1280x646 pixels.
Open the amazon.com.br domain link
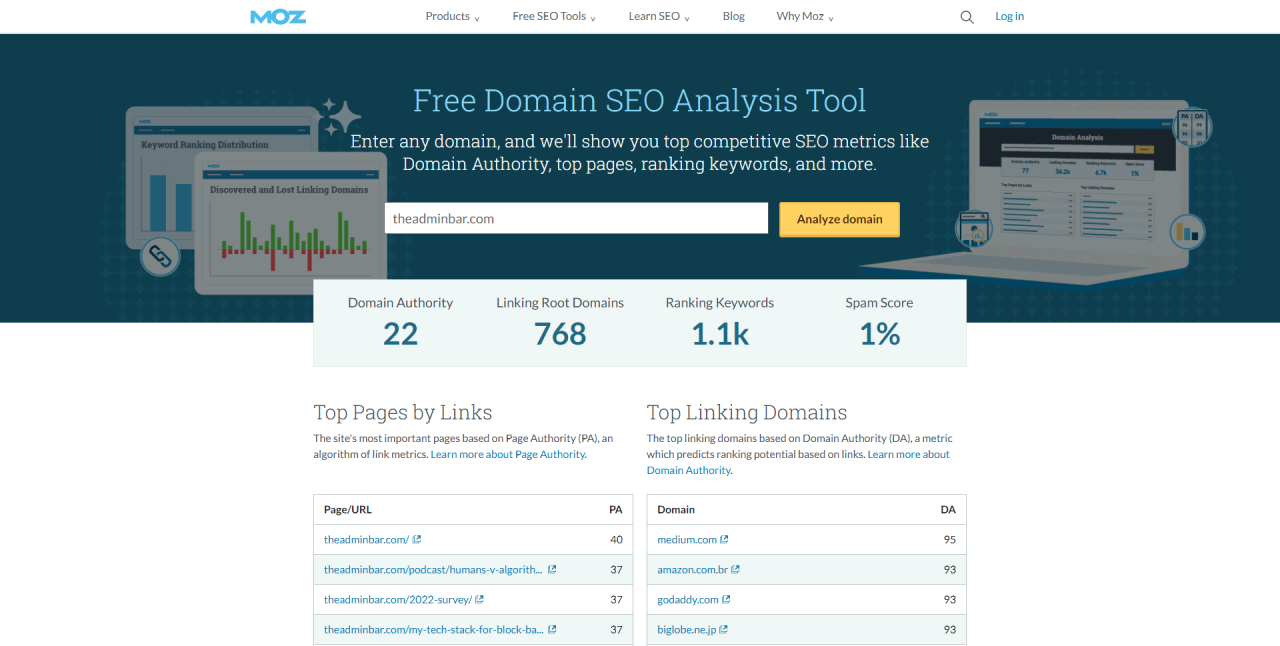[x=693, y=569]
